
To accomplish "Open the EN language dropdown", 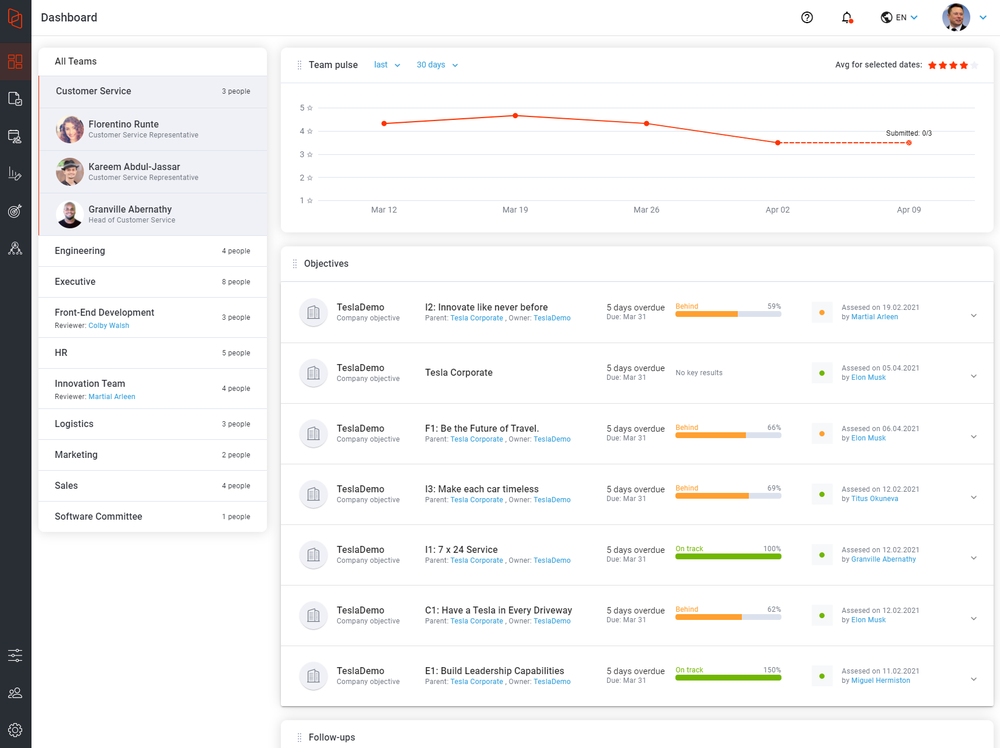I will [x=899, y=17].
